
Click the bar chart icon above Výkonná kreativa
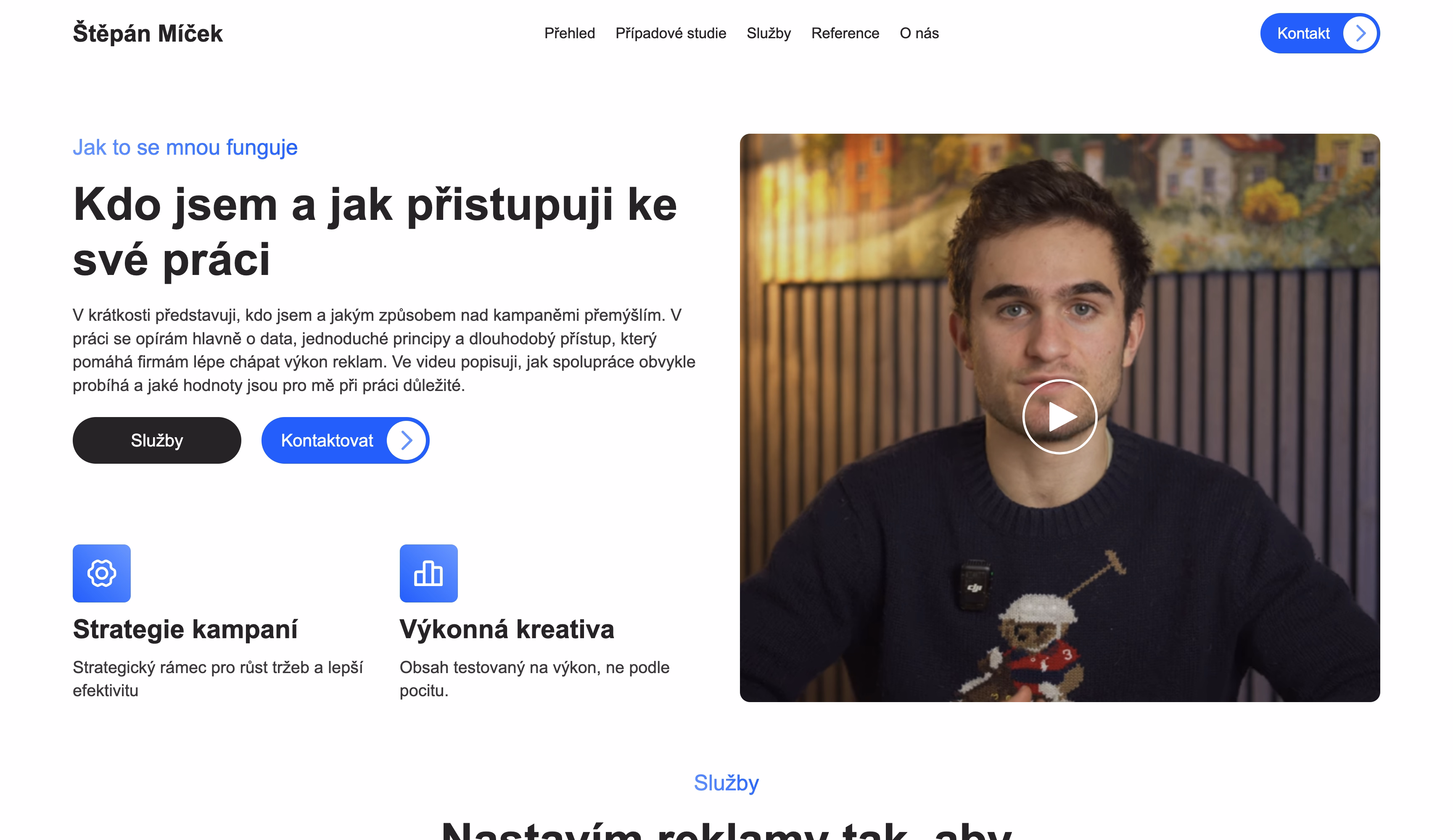(x=428, y=573)
